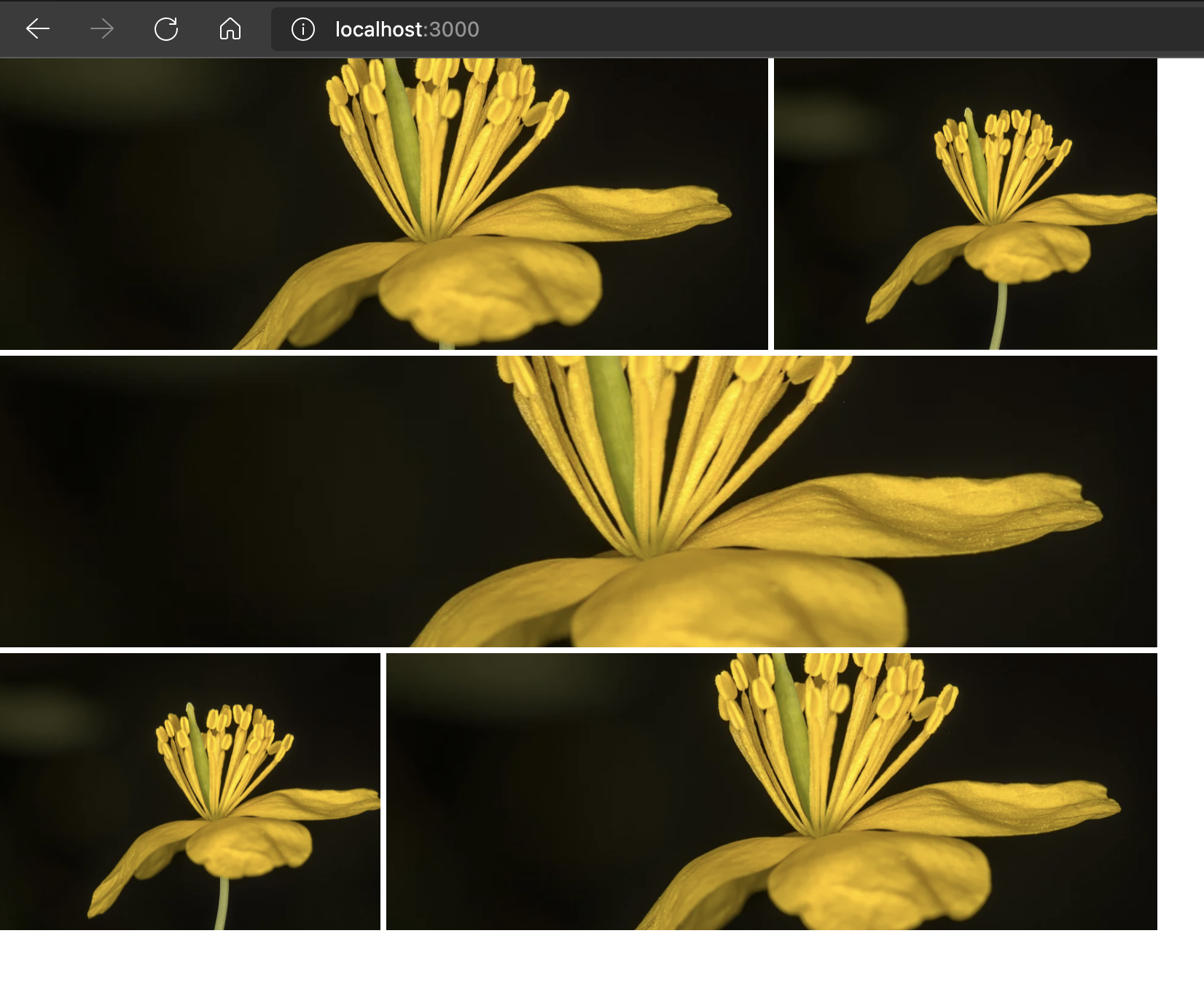This screenshot has height=987, width=1204.
Task: Click the forward navigation arrow
Action: [102, 29]
